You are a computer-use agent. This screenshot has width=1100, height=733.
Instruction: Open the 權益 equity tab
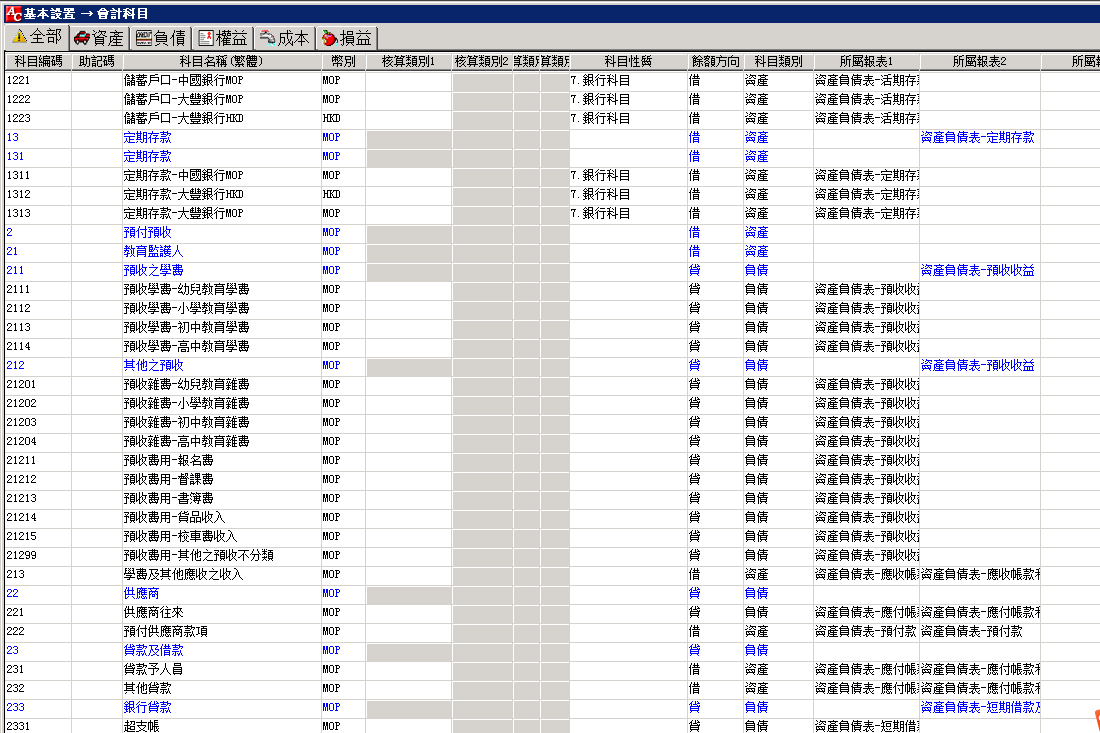tap(222, 38)
